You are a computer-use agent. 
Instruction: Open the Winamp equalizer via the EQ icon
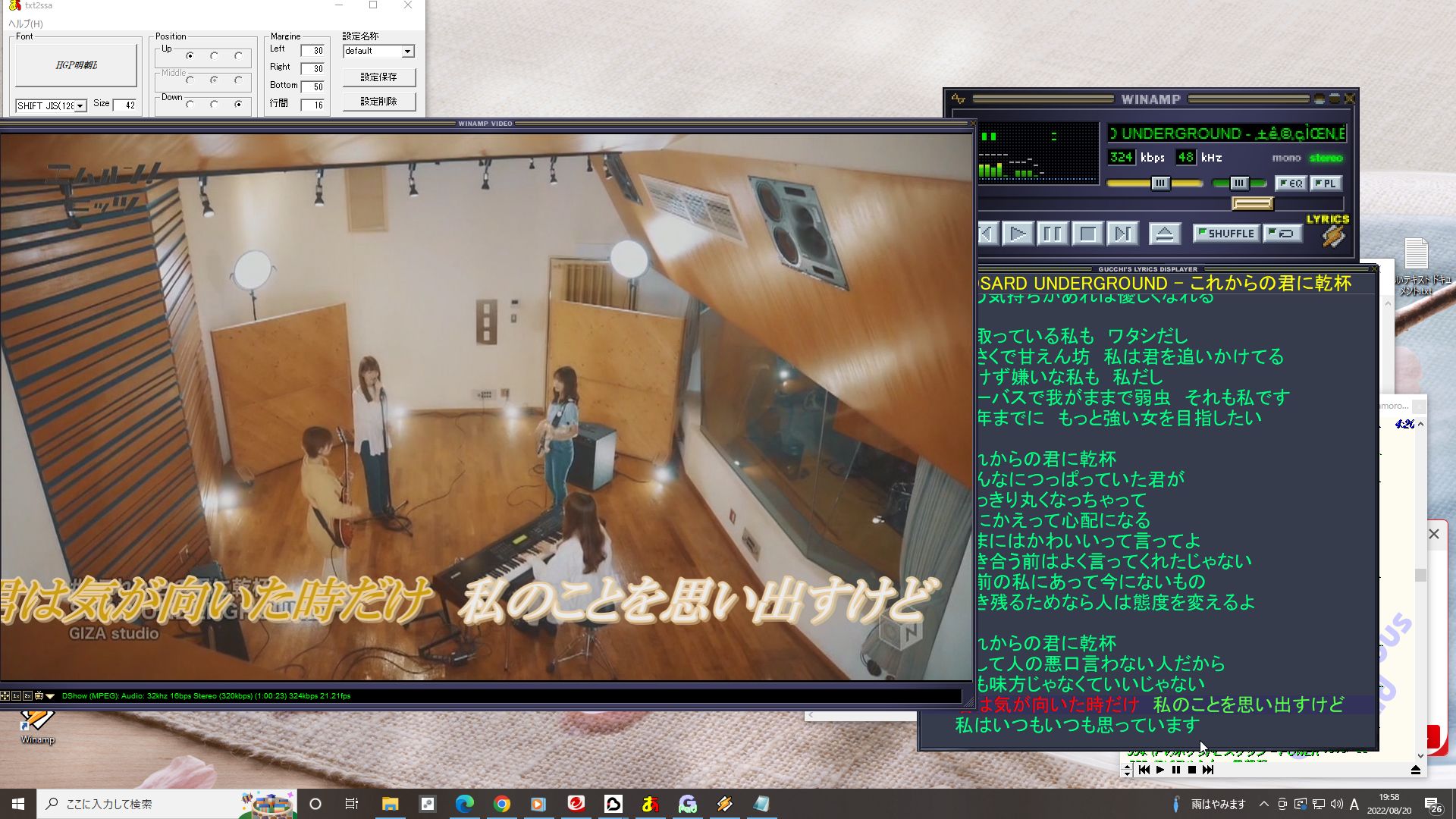(1293, 184)
